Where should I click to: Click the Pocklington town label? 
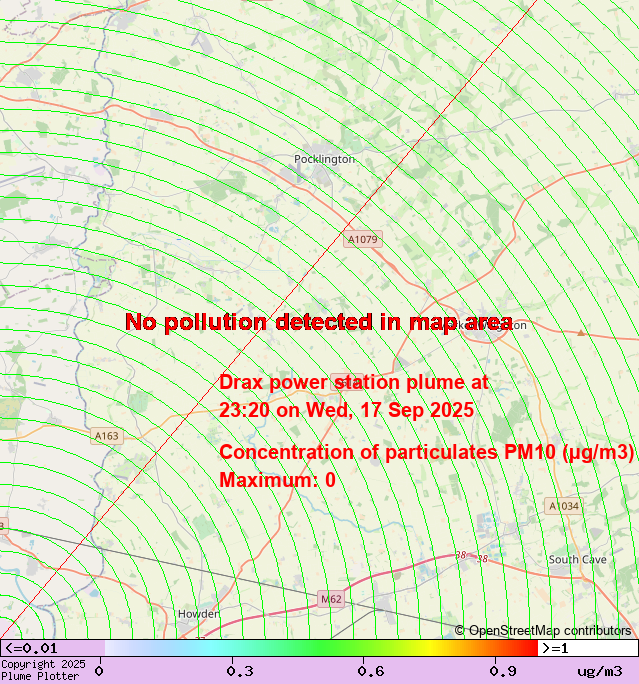[324, 159]
